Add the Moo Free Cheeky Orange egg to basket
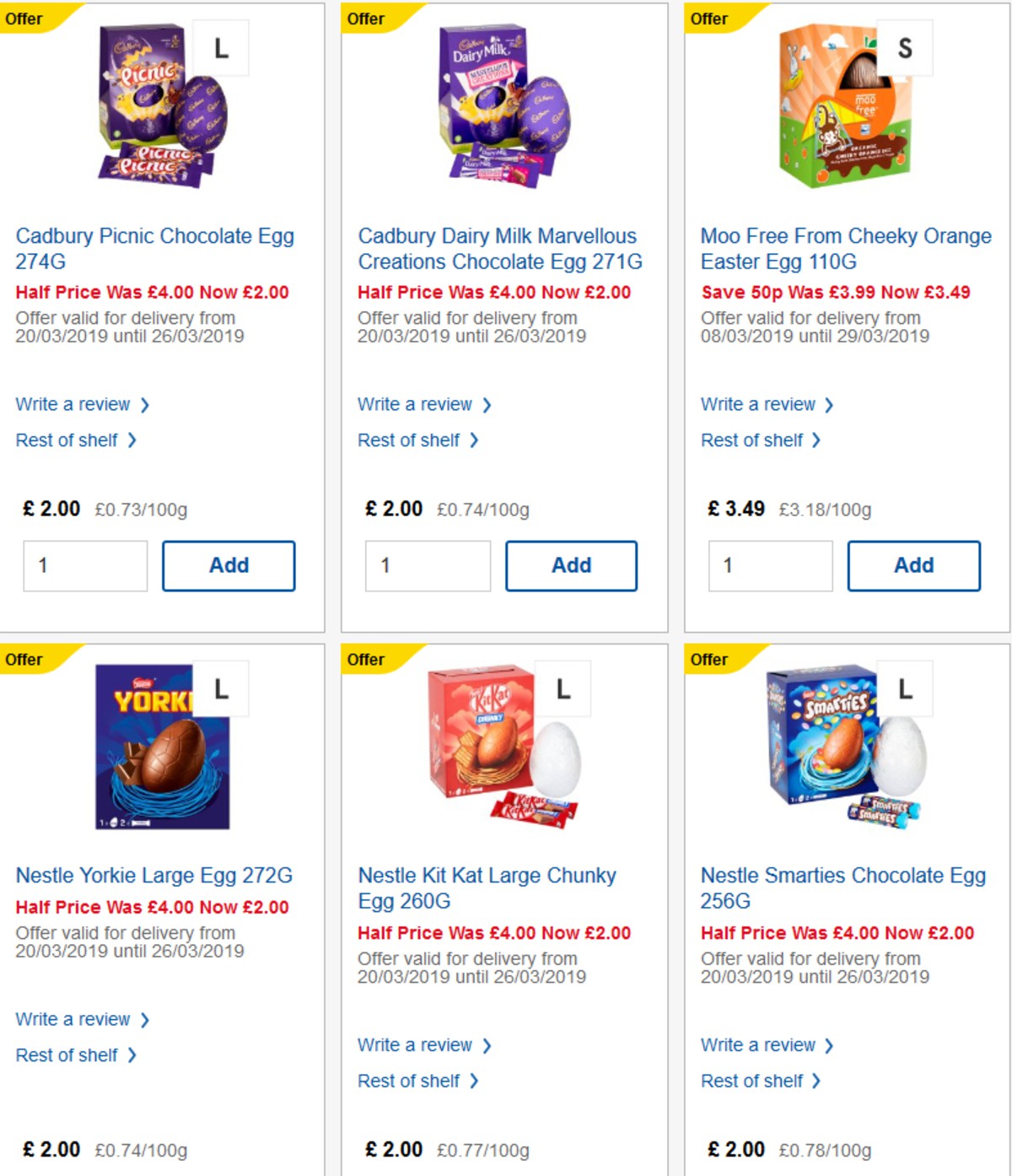The height and width of the screenshot is (1176, 1012). coord(913,565)
